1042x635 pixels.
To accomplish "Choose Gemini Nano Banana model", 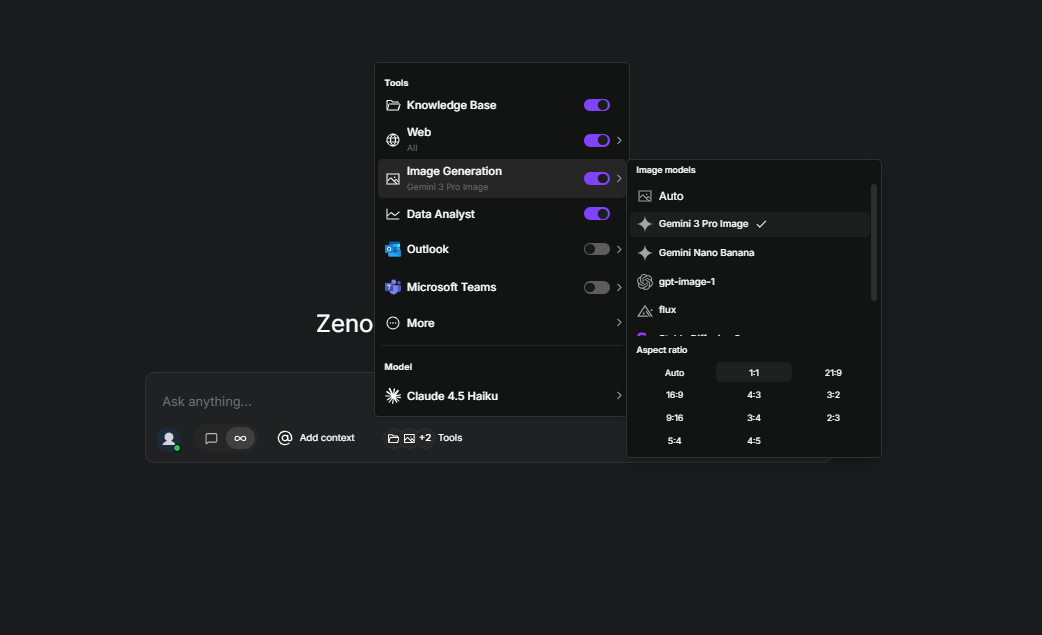I will coord(750,252).
